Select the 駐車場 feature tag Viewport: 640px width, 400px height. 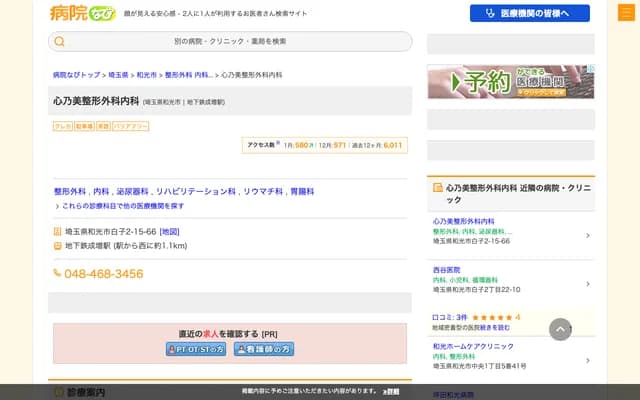tap(84, 127)
